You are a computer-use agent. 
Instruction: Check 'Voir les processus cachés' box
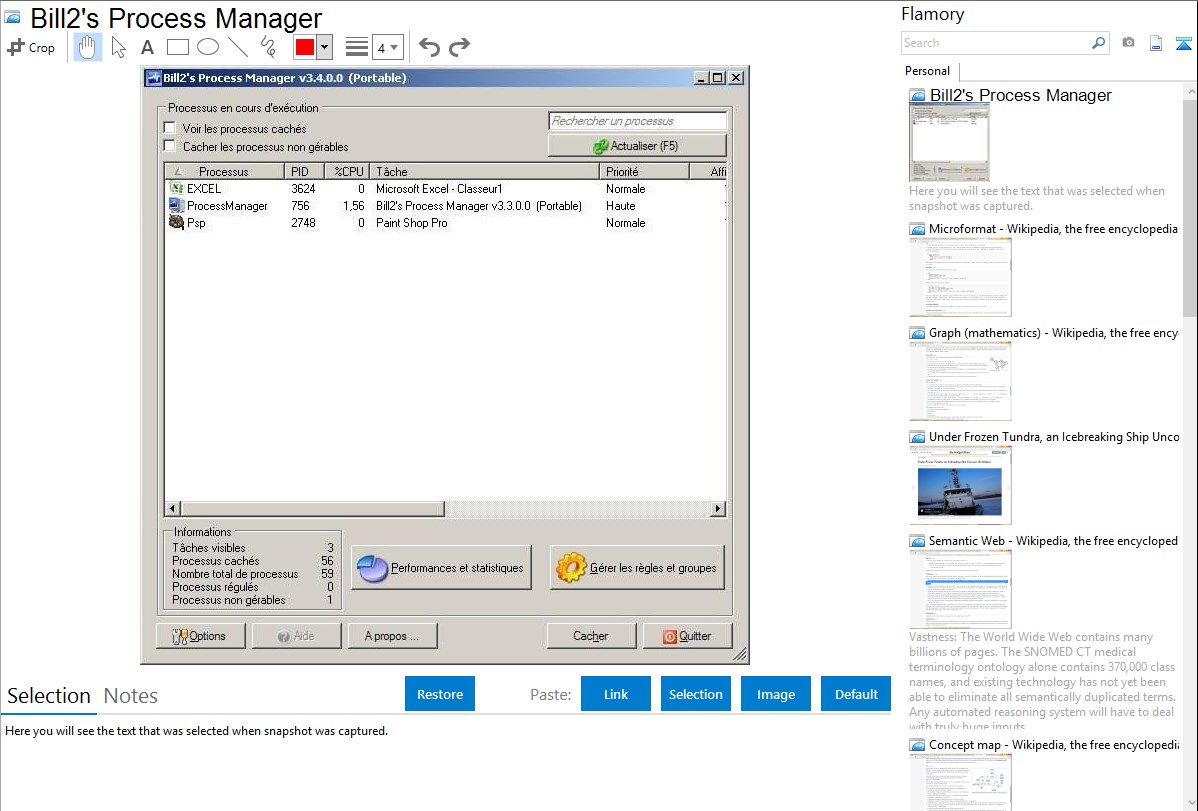click(169, 129)
